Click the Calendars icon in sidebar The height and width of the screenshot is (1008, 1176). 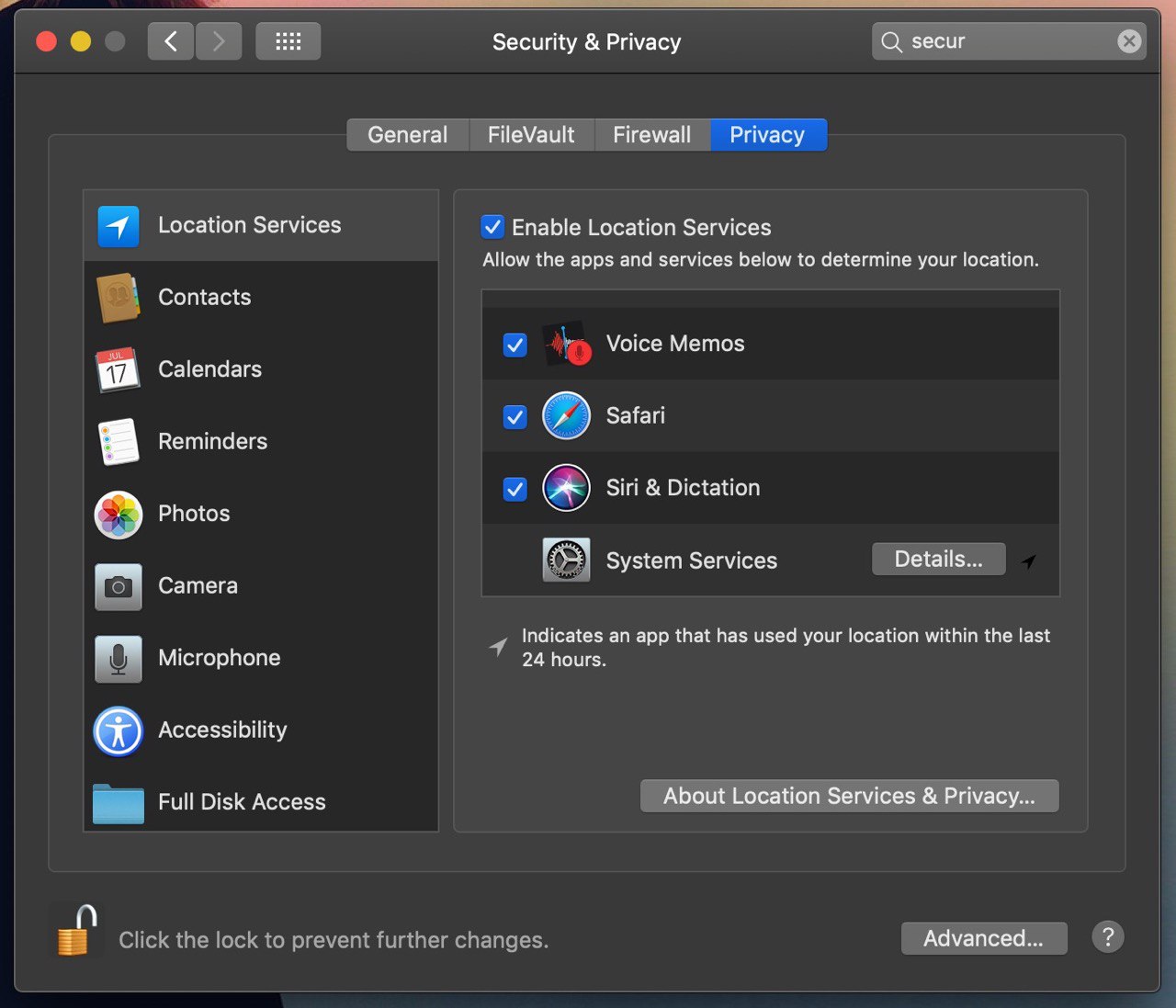[x=119, y=369]
